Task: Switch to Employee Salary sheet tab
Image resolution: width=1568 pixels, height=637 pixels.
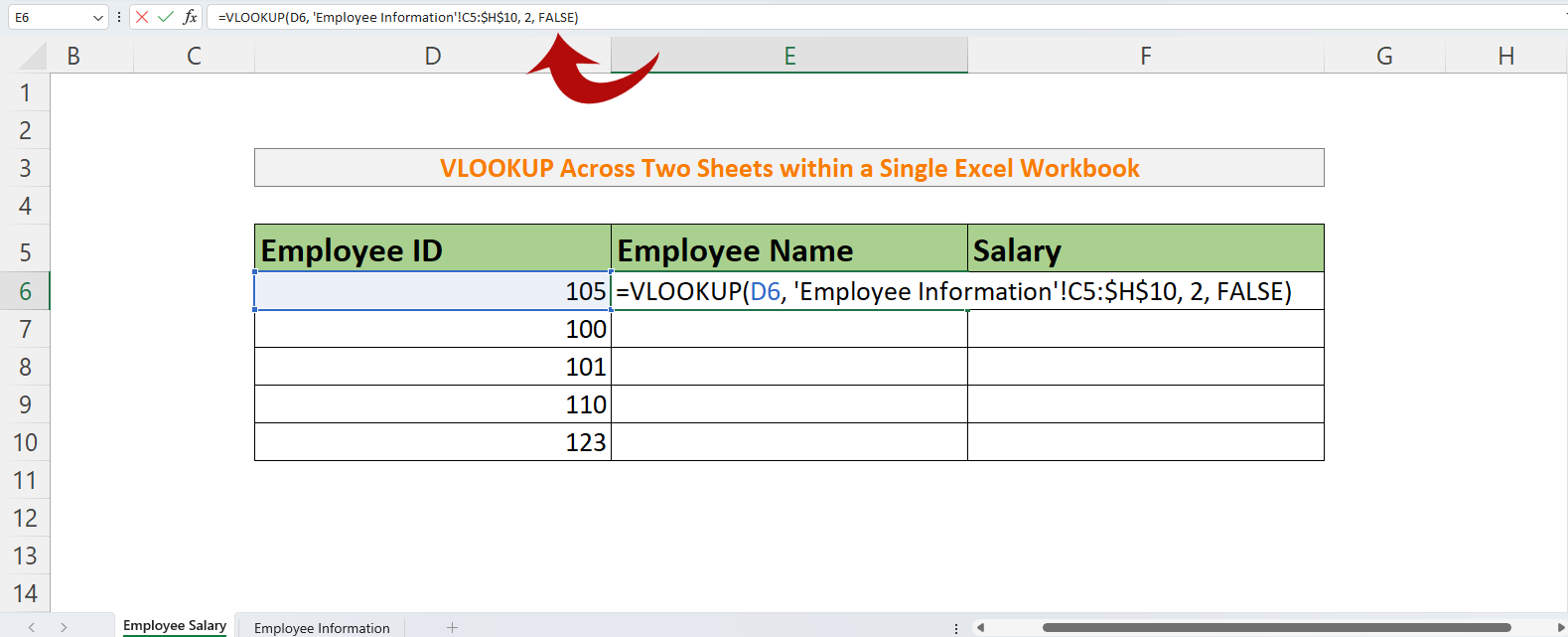Action: (x=175, y=625)
